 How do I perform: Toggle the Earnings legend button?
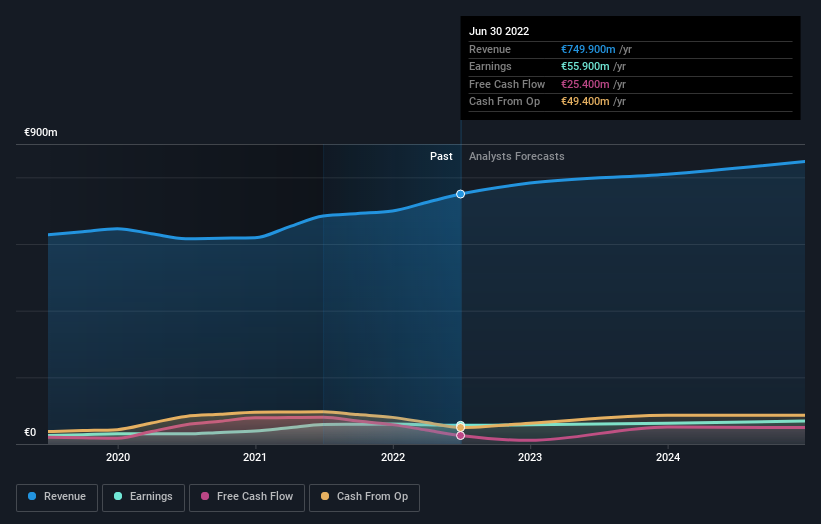pos(143,497)
